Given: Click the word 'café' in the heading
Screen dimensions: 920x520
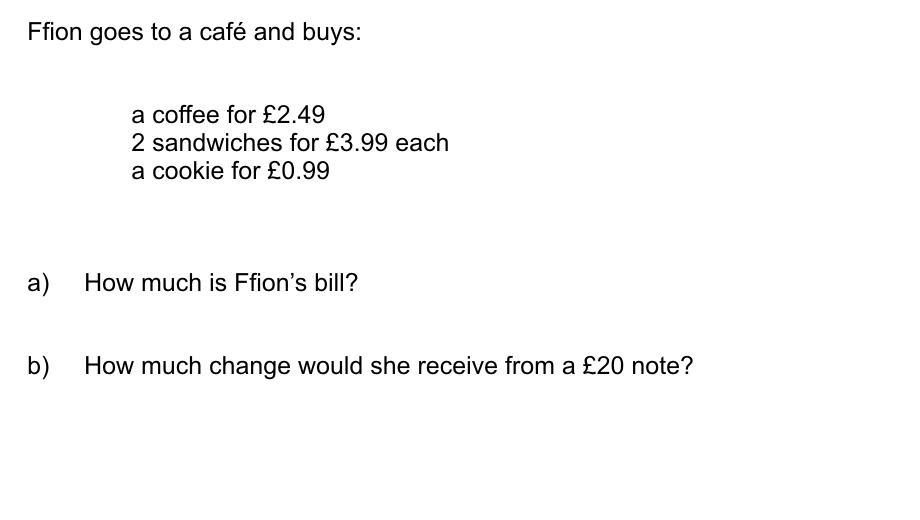Looking at the screenshot, I should 222,32.
